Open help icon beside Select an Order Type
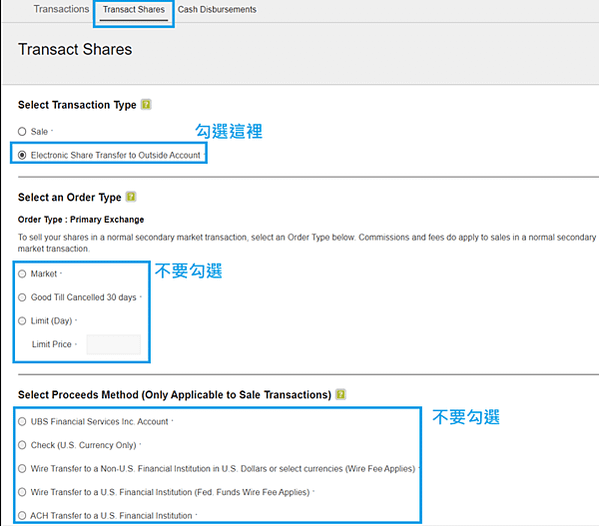The height and width of the screenshot is (526, 599). coord(131,197)
